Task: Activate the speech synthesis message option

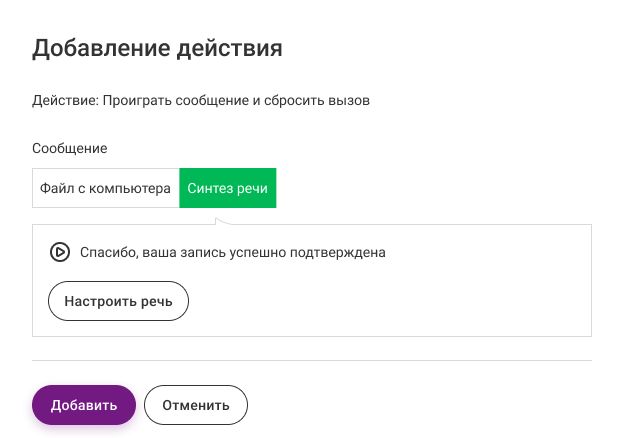Action: [x=228, y=188]
